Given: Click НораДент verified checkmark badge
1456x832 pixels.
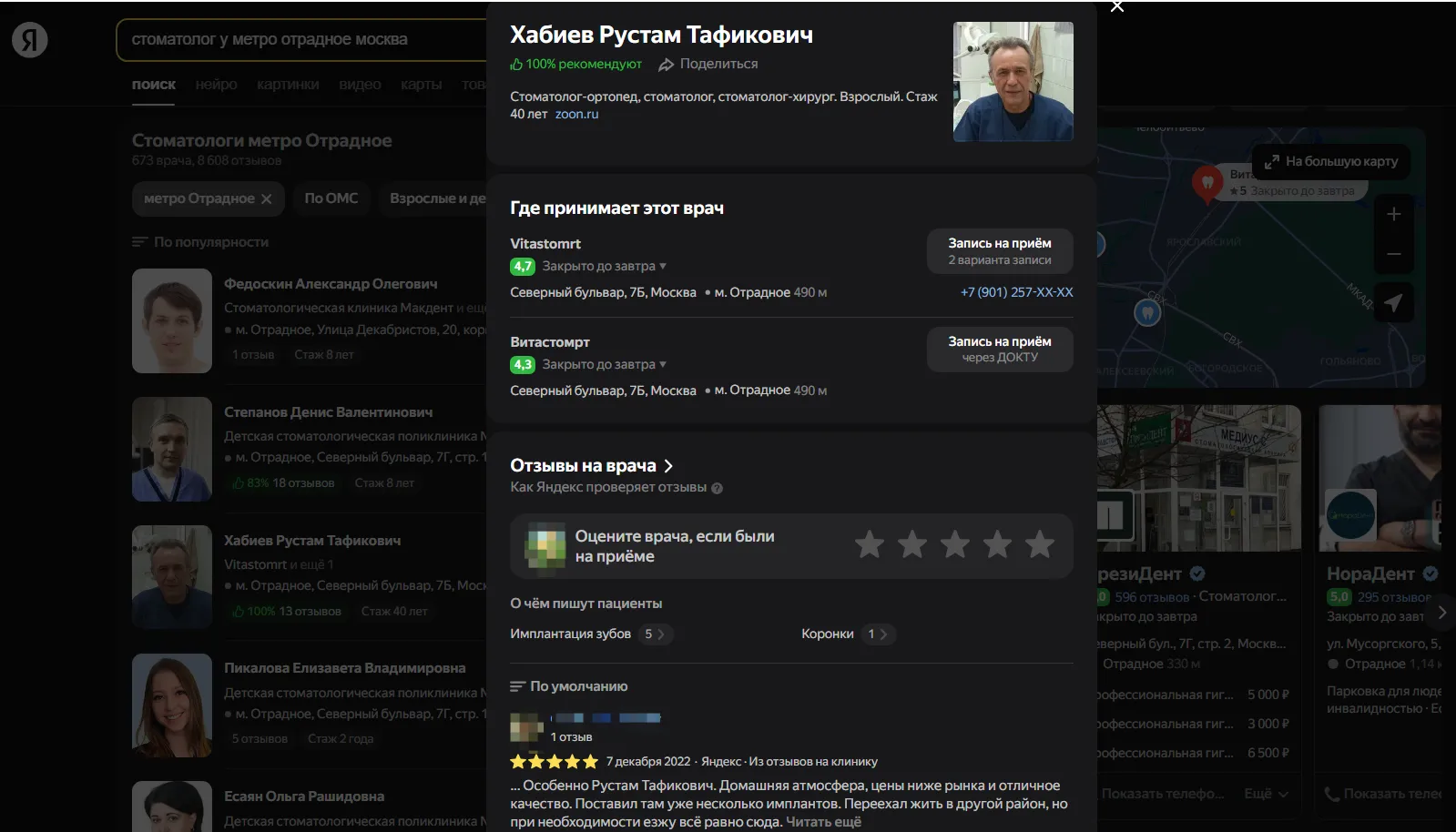Looking at the screenshot, I should [1431, 574].
